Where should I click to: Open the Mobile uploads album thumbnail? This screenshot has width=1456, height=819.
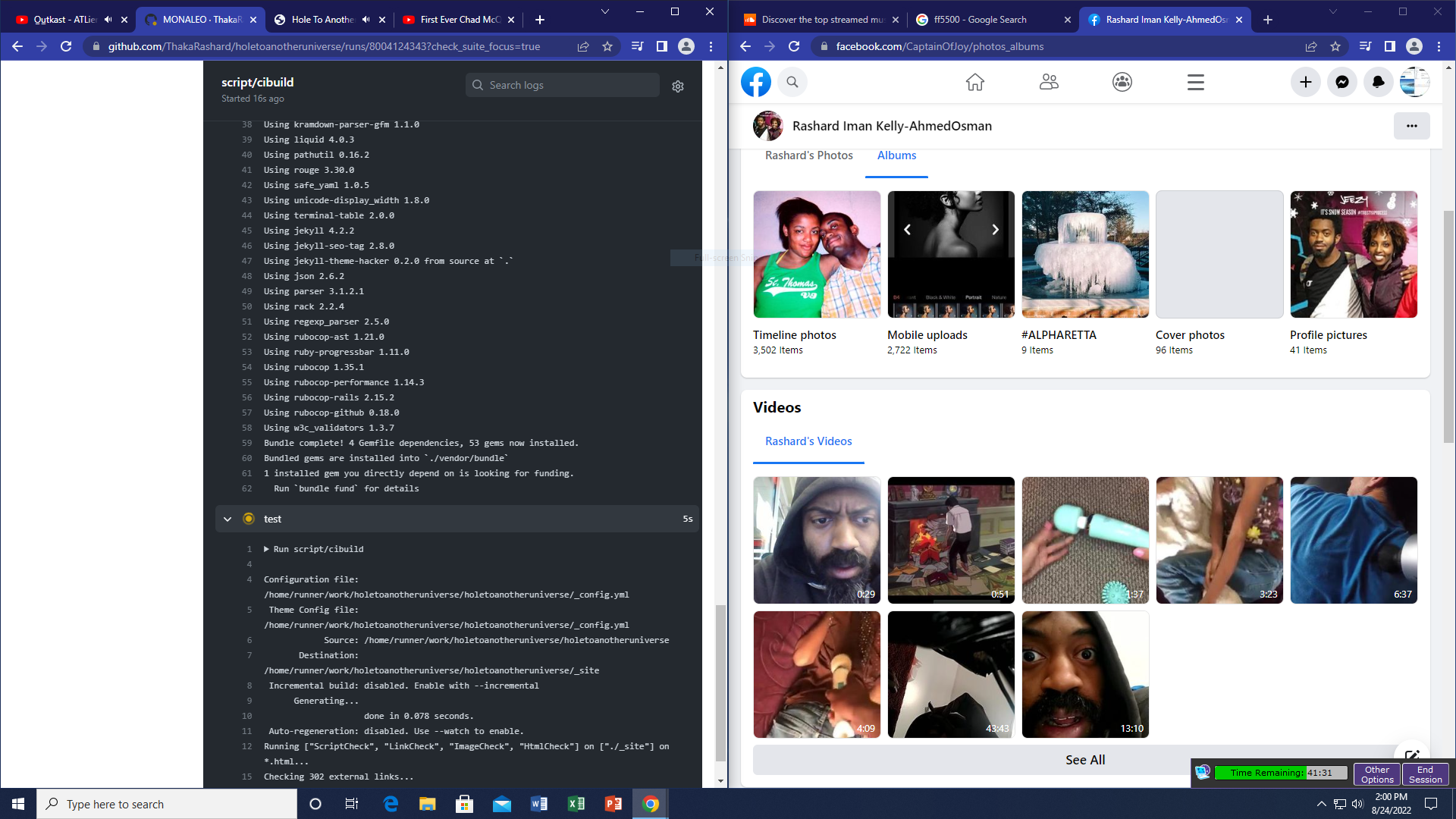click(x=950, y=254)
